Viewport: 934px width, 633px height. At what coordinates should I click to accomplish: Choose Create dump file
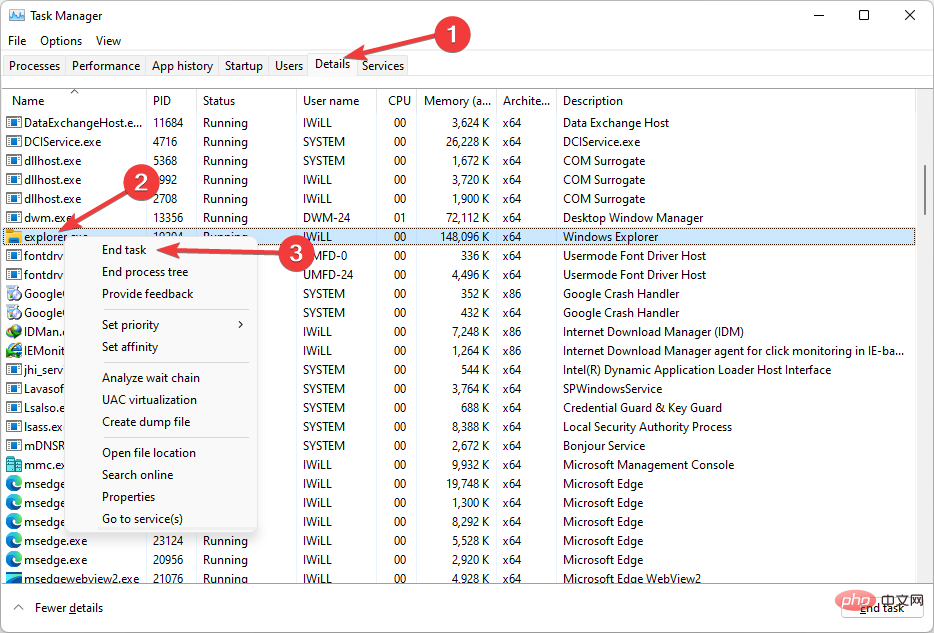146,422
